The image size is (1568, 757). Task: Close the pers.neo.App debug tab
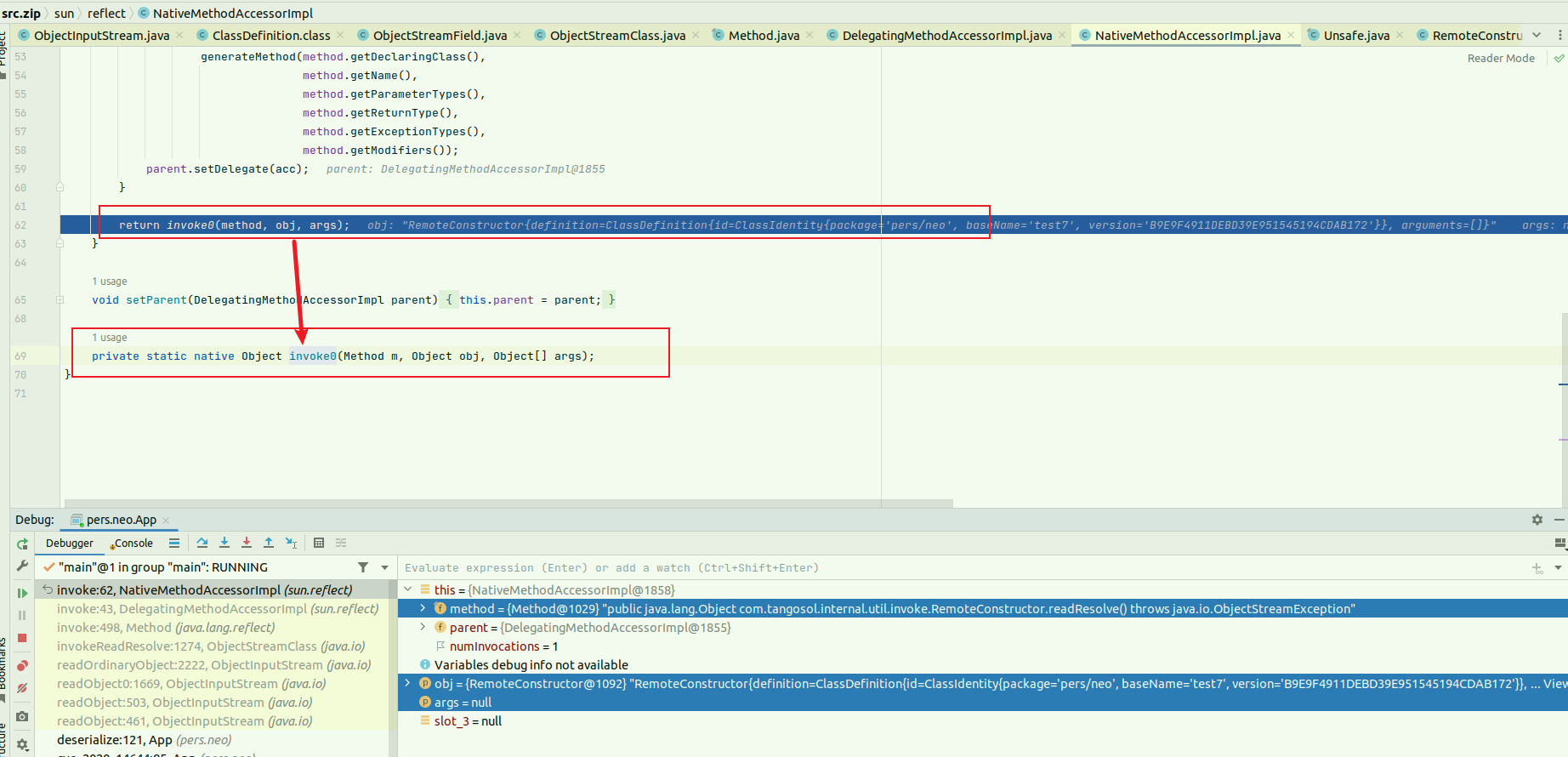click(166, 521)
